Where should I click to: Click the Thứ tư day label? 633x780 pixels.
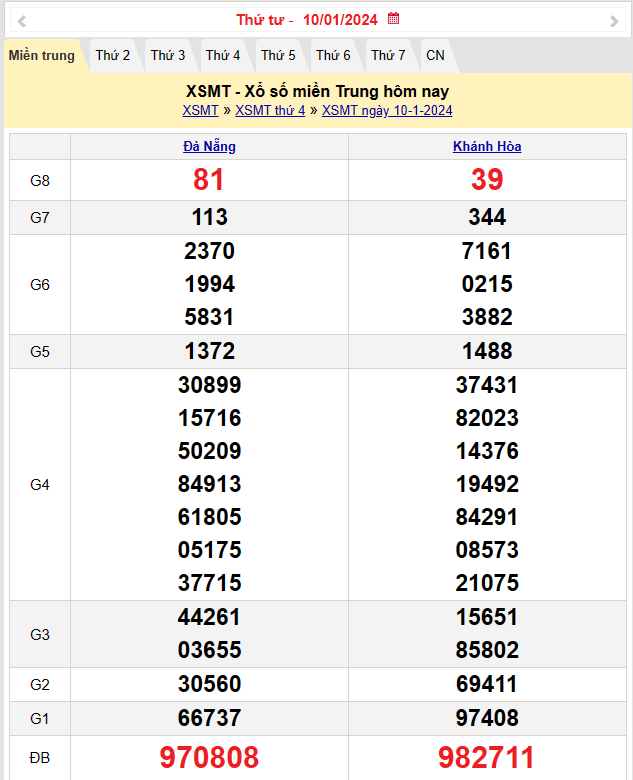tap(260, 20)
